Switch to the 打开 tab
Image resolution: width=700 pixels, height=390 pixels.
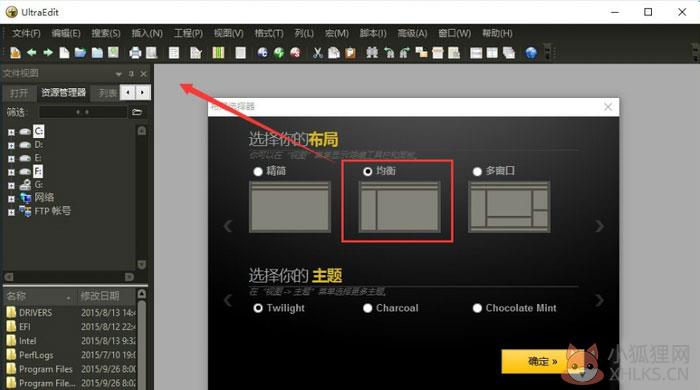[x=19, y=93]
